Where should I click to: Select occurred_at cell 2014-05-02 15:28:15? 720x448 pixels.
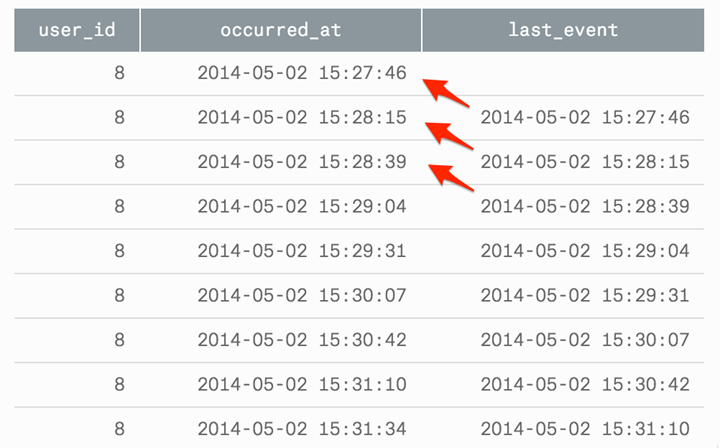tap(302, 118)
